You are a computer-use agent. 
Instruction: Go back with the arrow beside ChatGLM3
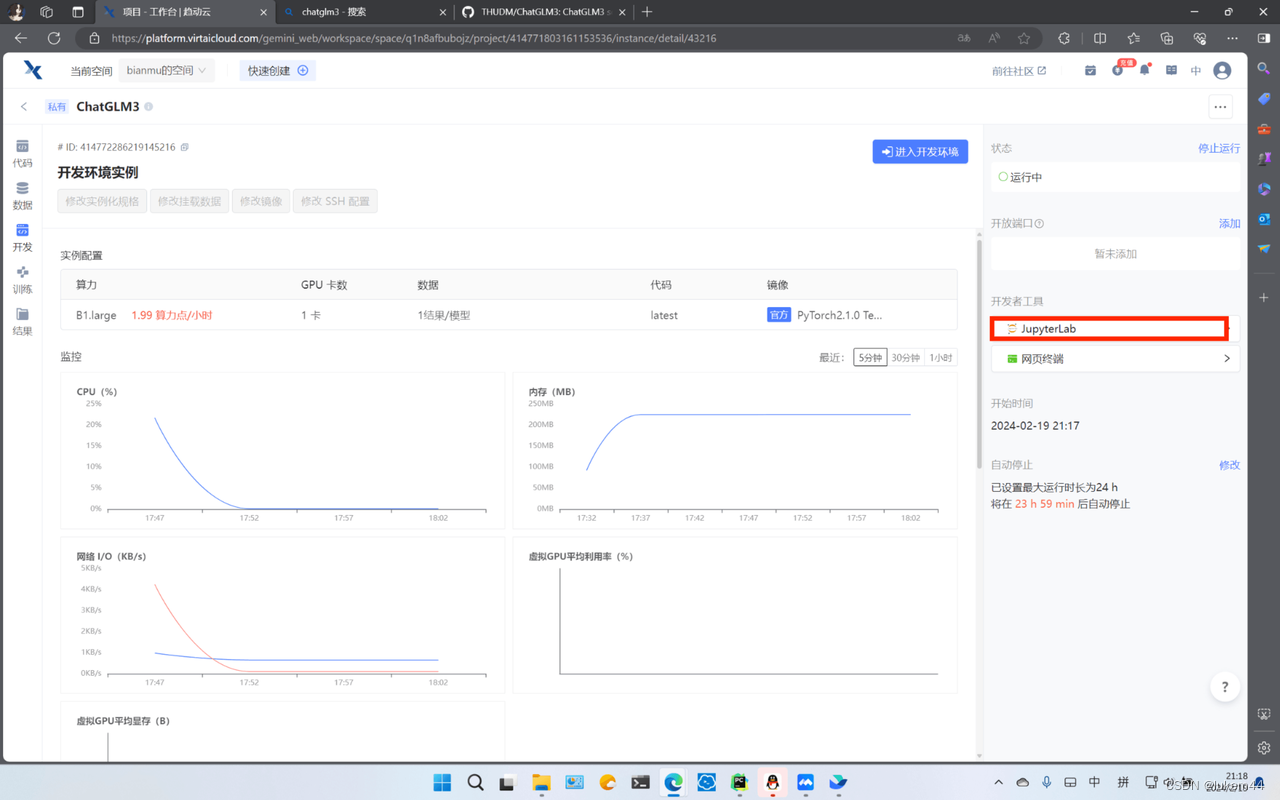pos(24,106)
